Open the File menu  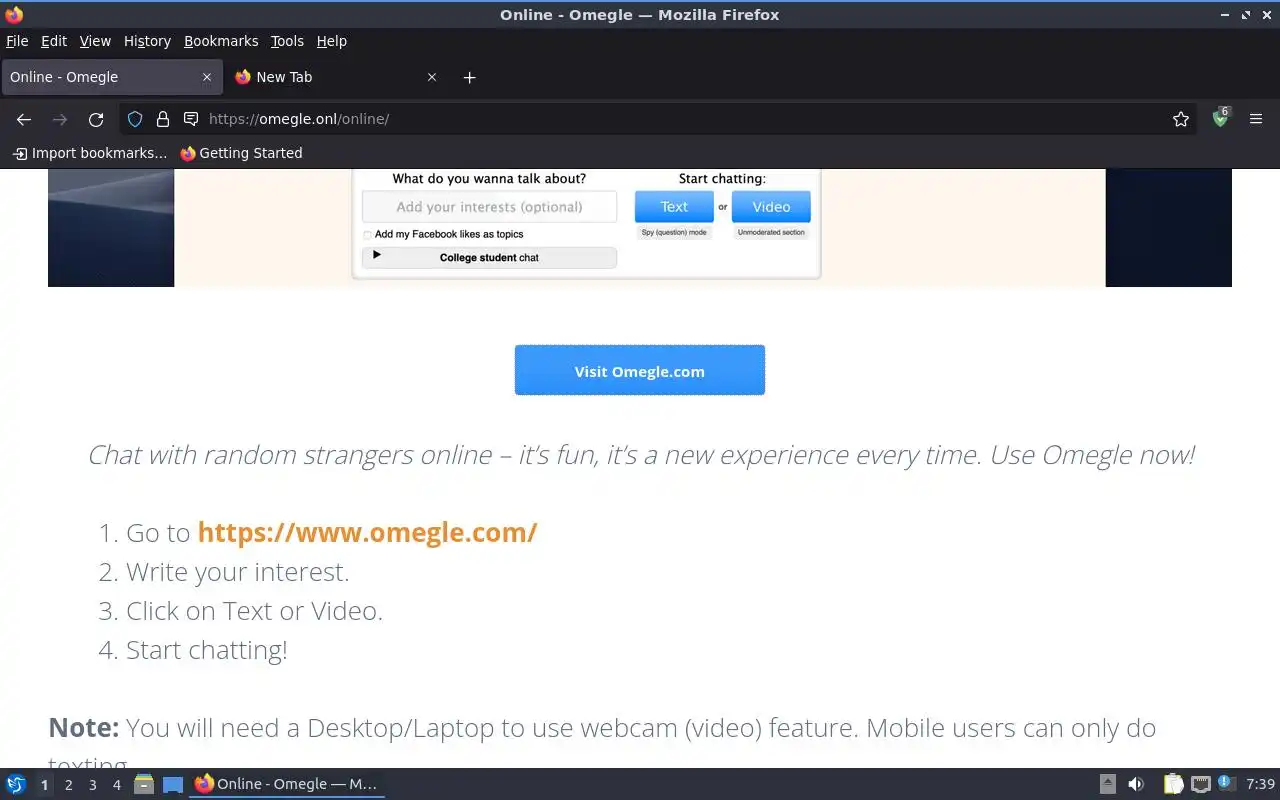click(x=17, y=41)
